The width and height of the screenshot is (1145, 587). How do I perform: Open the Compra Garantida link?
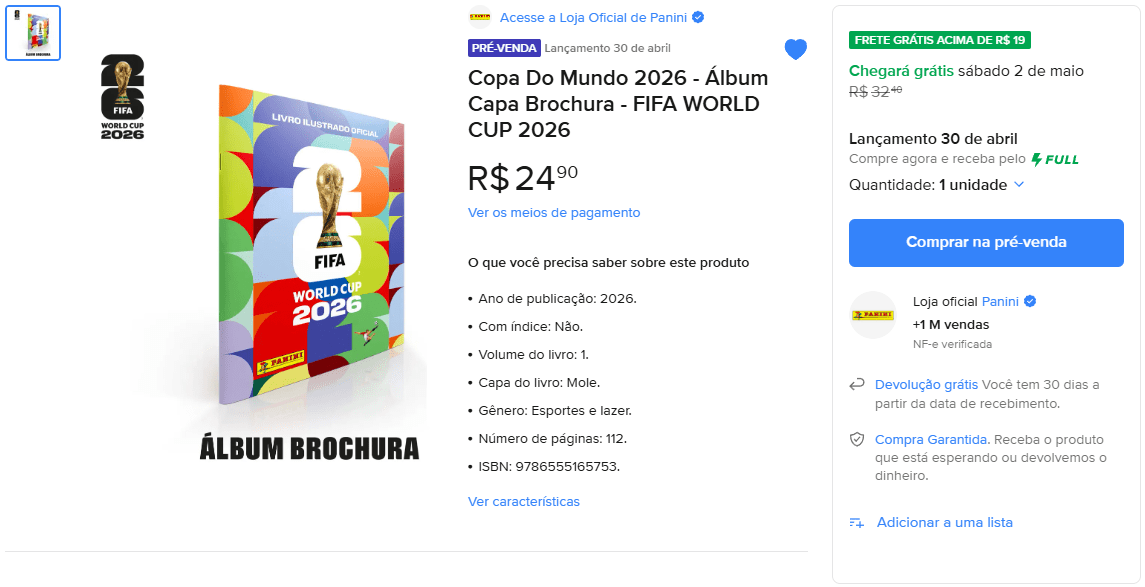coord(931,440)
